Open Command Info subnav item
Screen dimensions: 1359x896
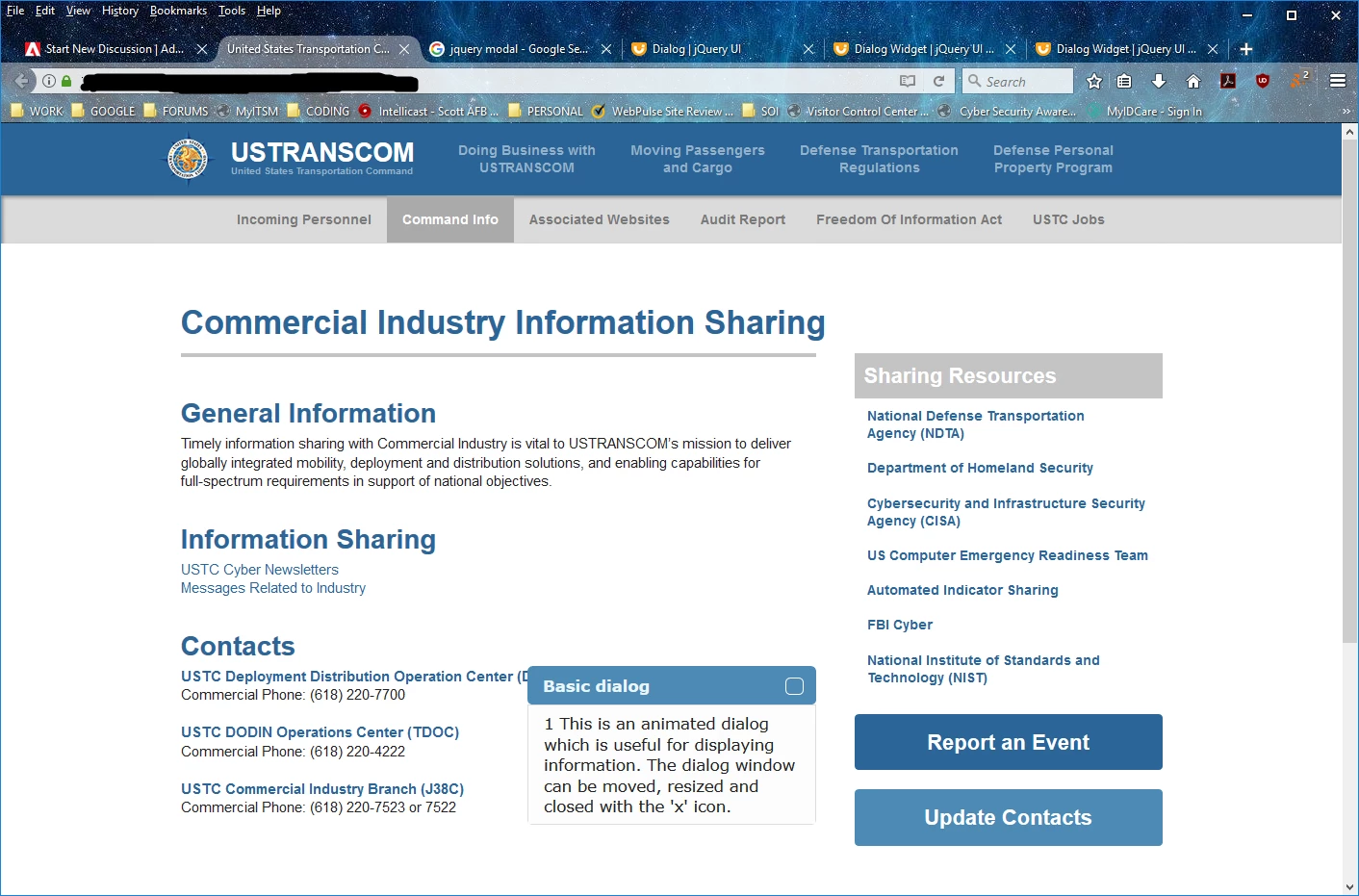[450, 219]
